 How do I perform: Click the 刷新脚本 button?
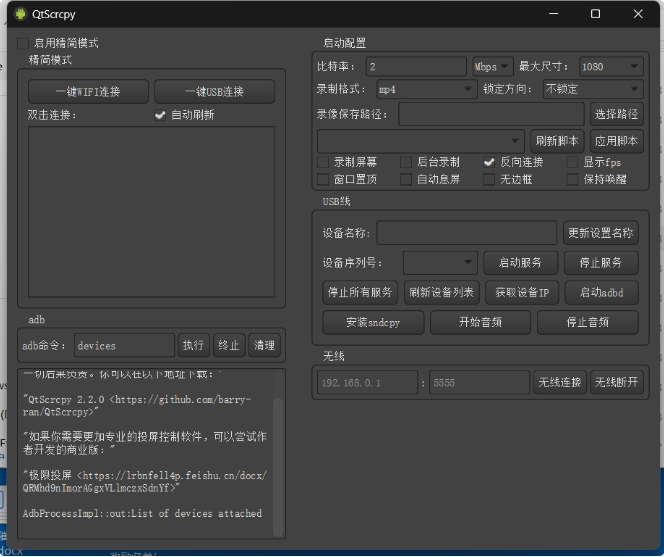coord(557,141)
